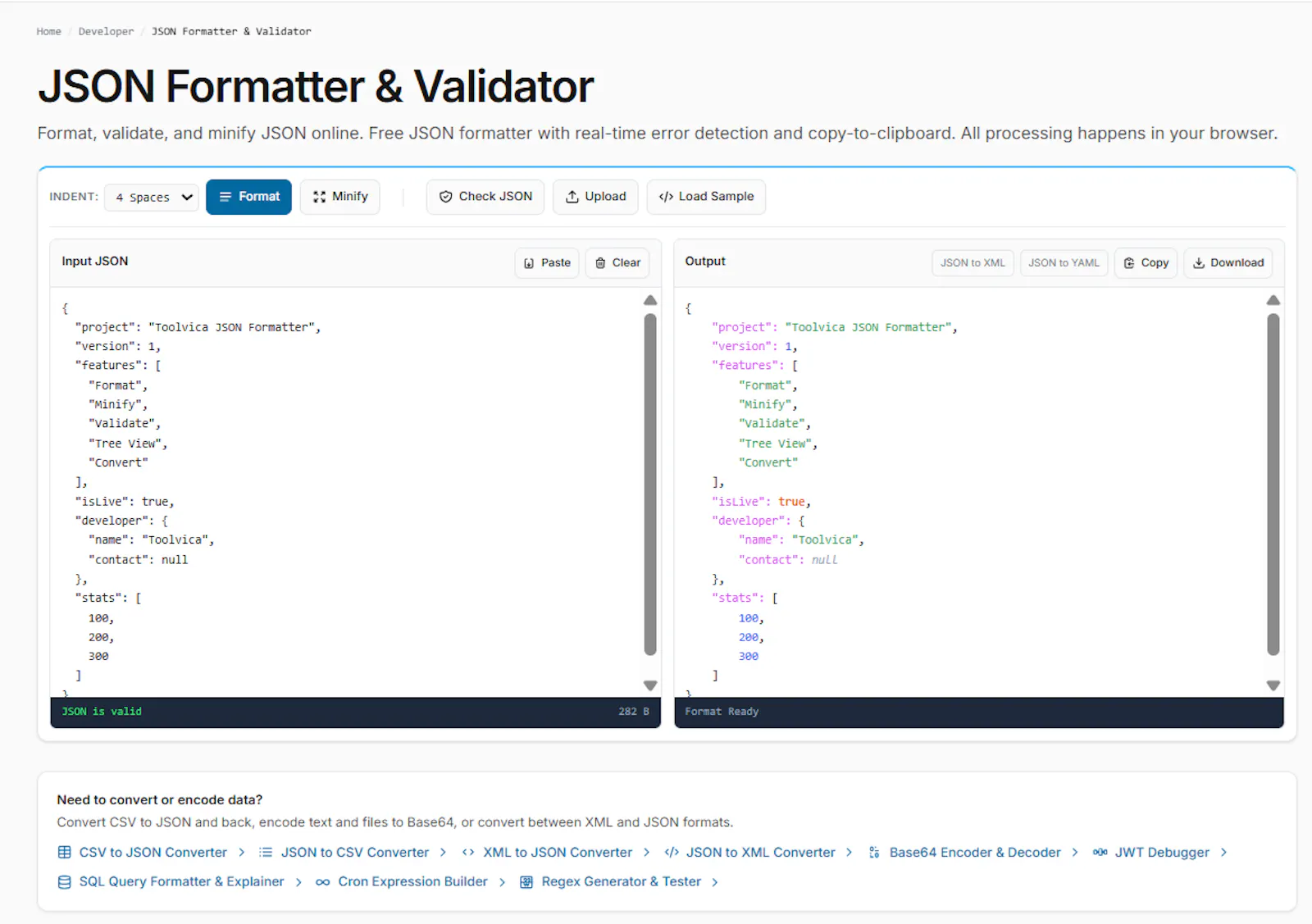
Task: Convert output with JSON to XML
Action: point(973,263)
